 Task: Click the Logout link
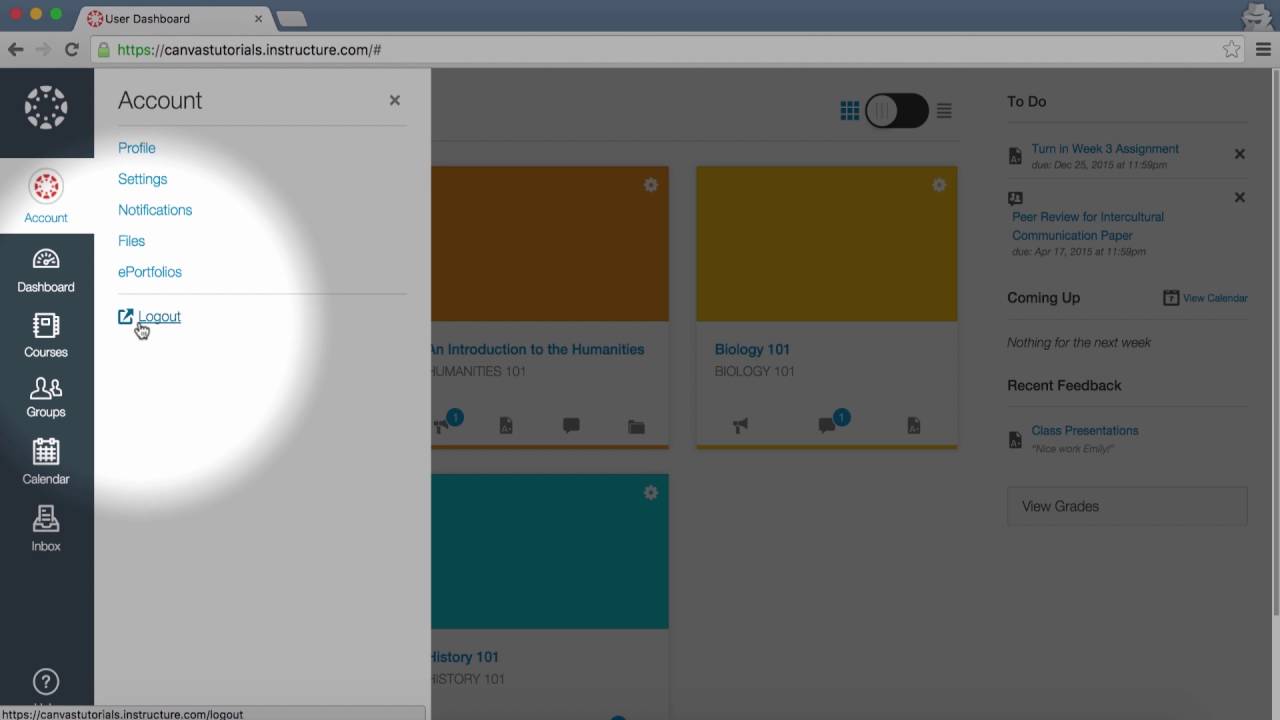tap(159, 317)
